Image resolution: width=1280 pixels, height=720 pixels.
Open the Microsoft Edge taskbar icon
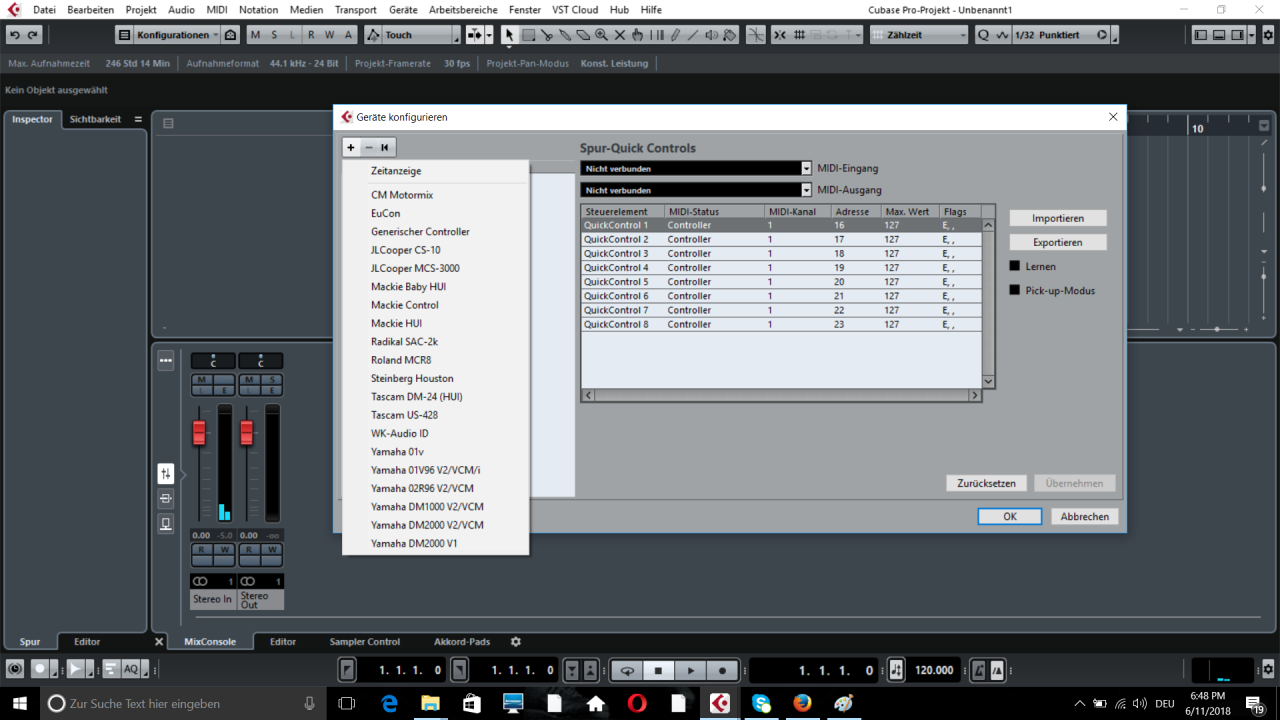(x=390, y=703)
